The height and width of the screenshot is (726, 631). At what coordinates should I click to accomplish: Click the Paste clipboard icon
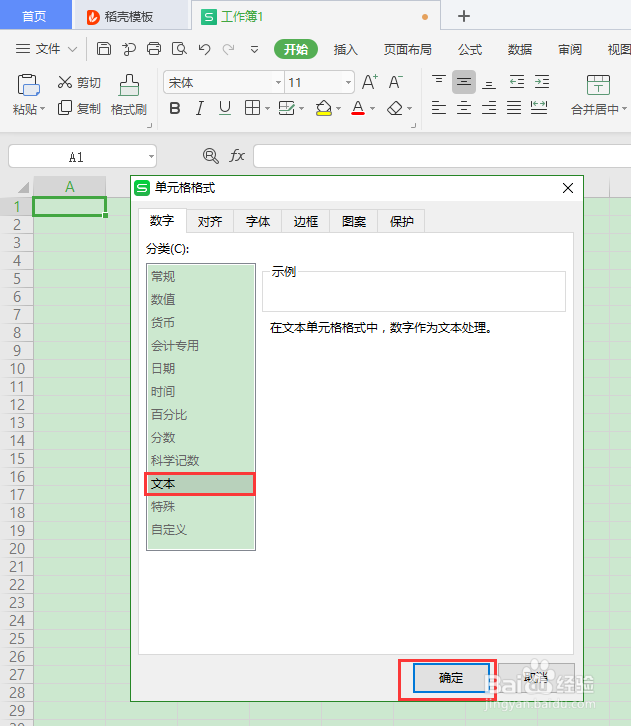tap(28, 85)
